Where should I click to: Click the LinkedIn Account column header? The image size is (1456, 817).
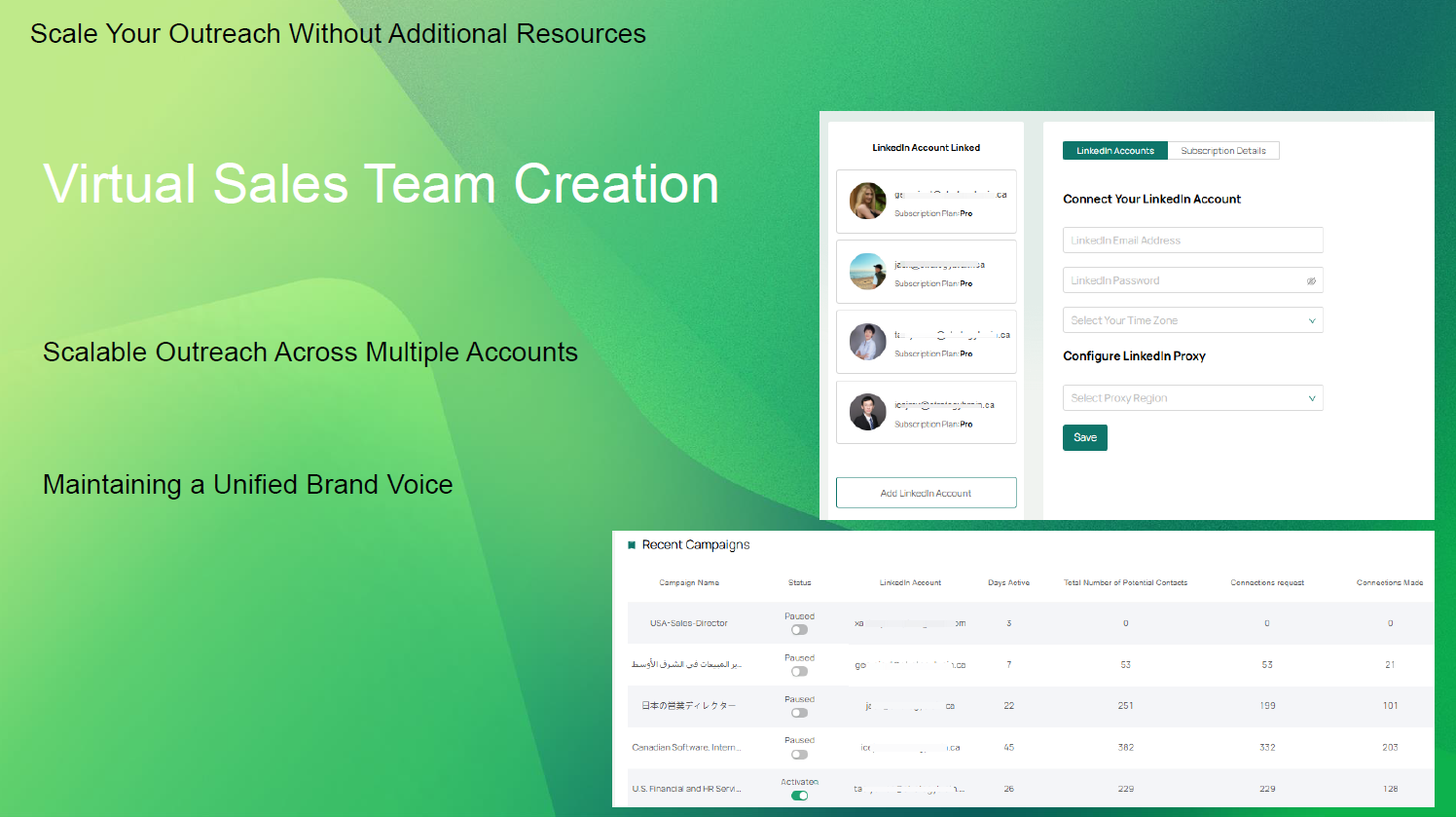(910, 582)
